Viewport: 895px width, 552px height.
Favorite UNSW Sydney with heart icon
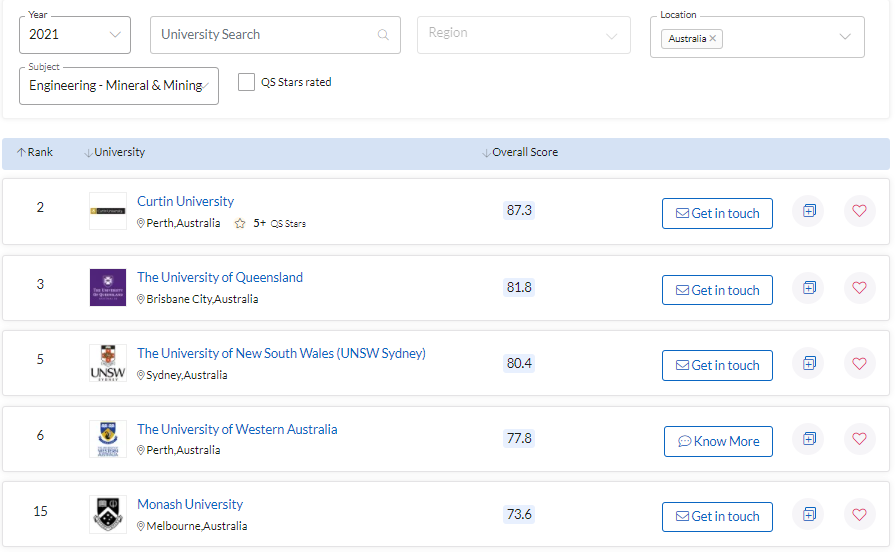point(860,363)
